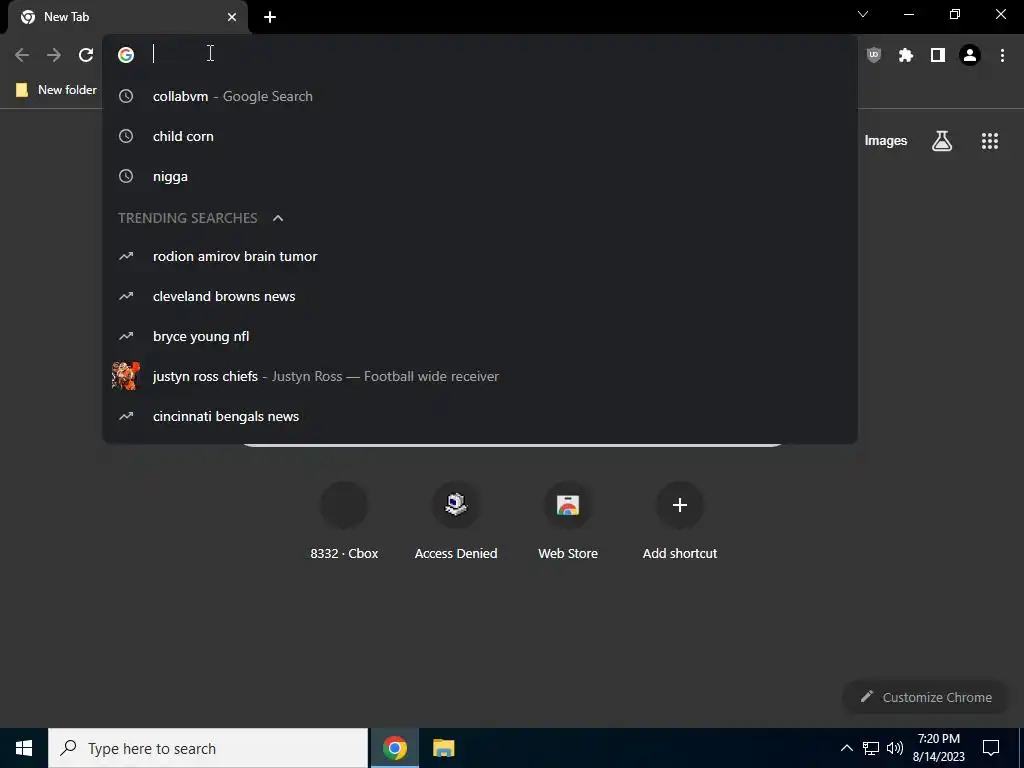This screenshot has height=768, width=1024.
Task: Click the pencil icon on Customize Chrome
Action: 867,697
